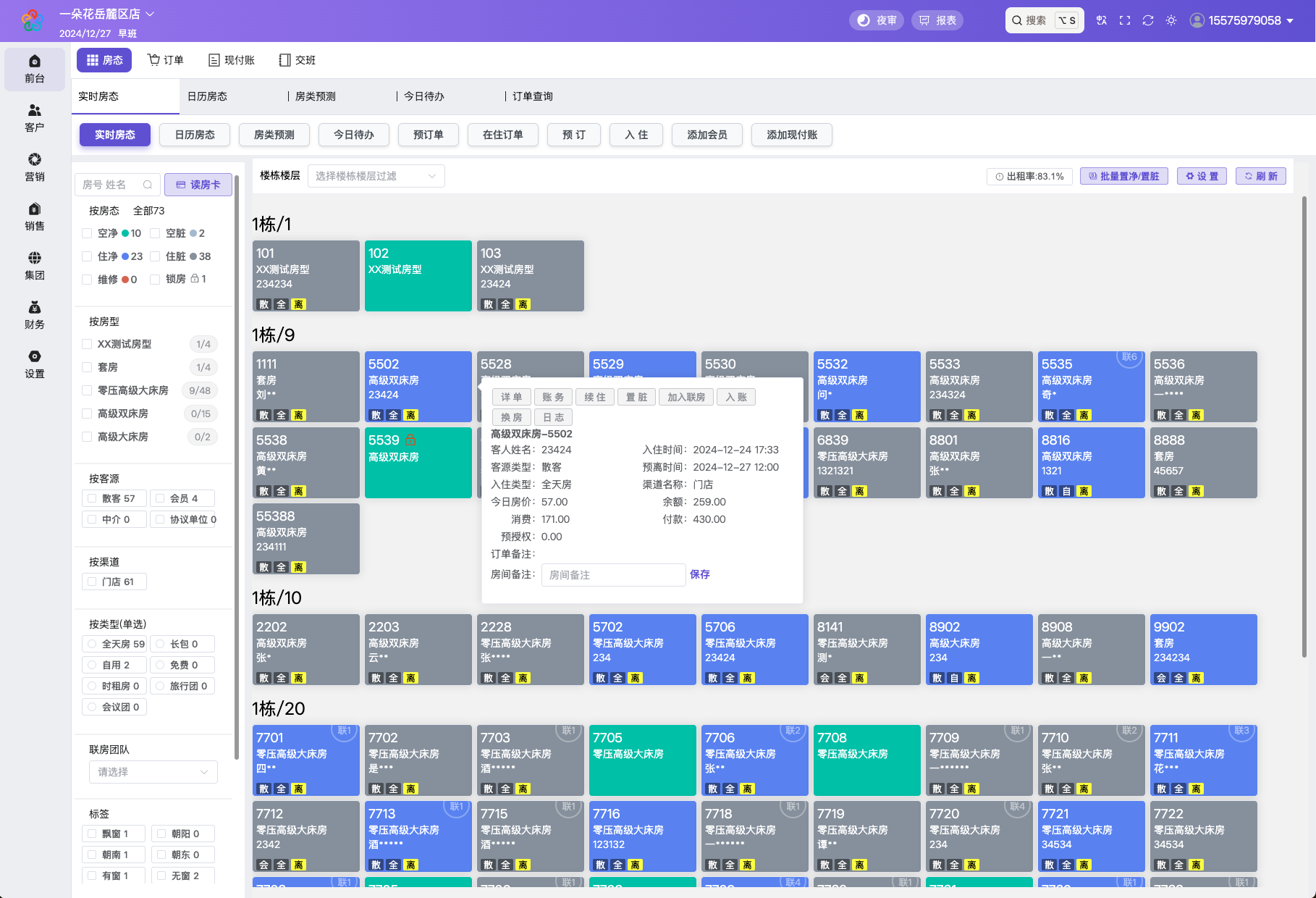1316x898 pixels.
Task: Select room card 8888 套房
Action: [1203, 463]
